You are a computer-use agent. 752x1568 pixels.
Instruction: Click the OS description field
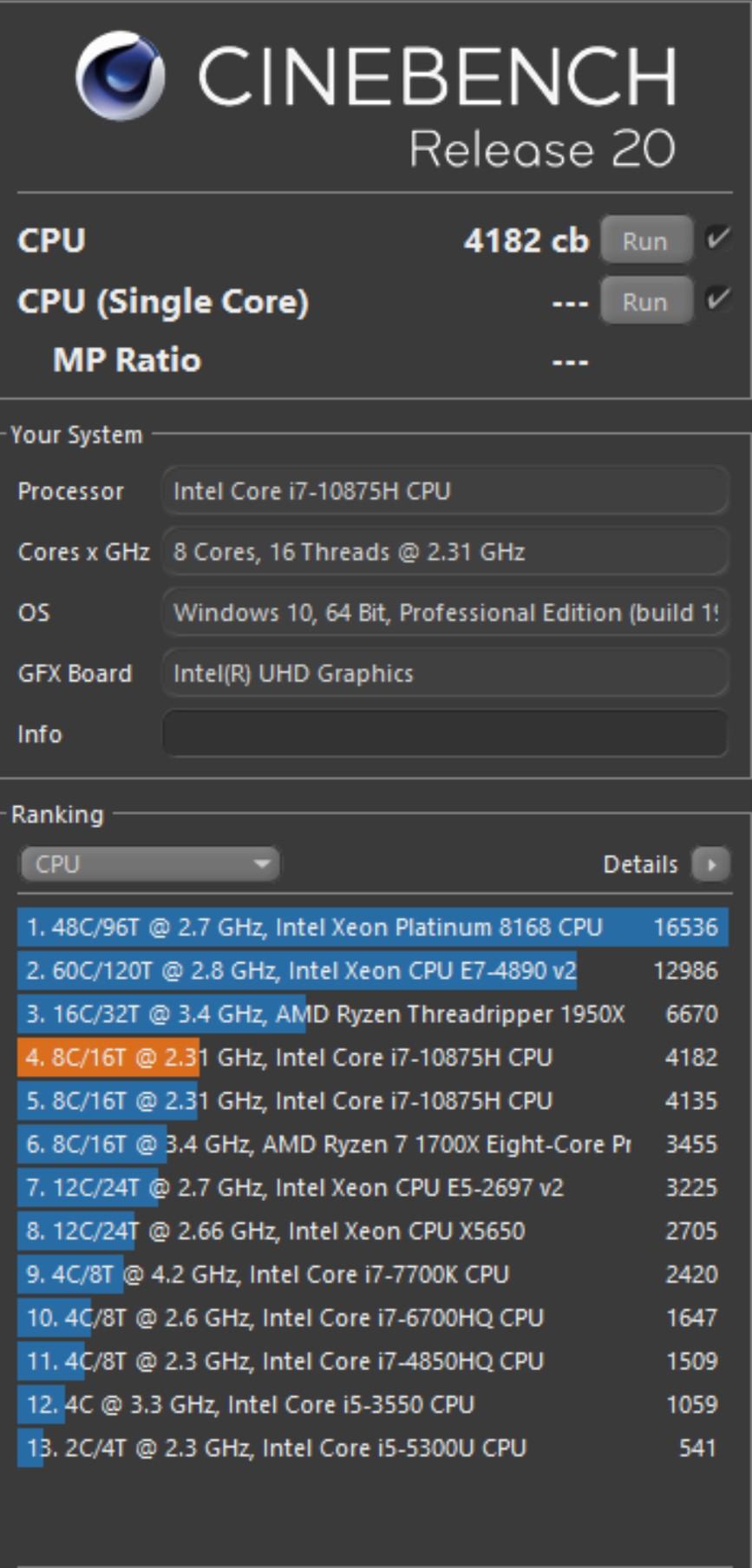click(x=444, y=613)
